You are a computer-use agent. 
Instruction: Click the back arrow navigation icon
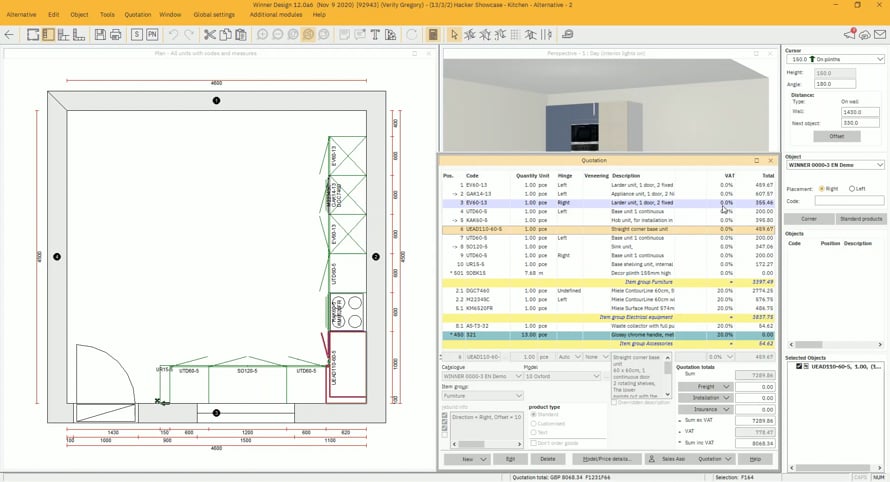10,35
